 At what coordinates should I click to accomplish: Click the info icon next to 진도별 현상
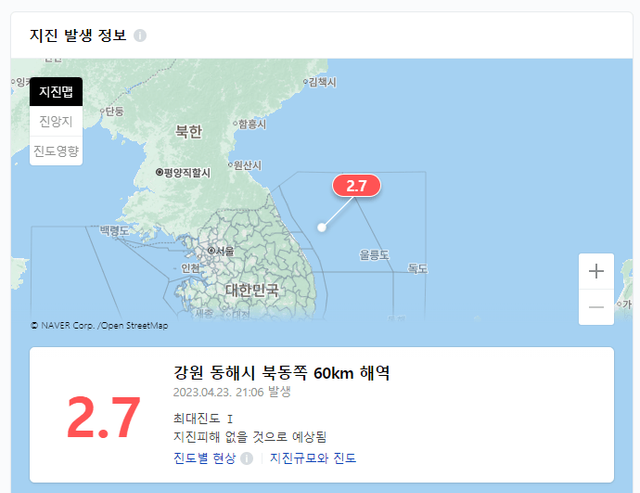coord(246,458)
